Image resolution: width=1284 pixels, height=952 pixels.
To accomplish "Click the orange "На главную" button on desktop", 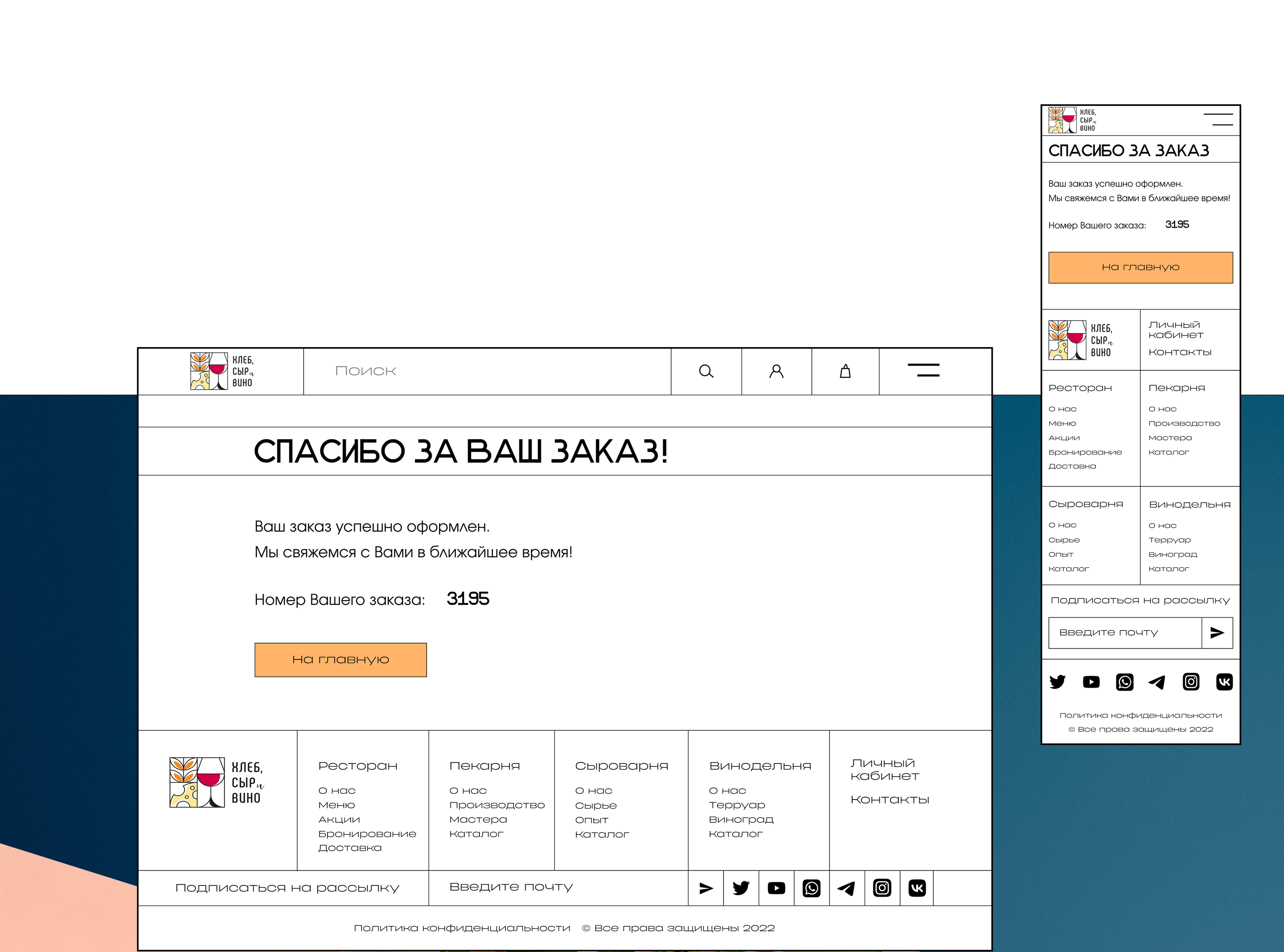I will (341, 660).
